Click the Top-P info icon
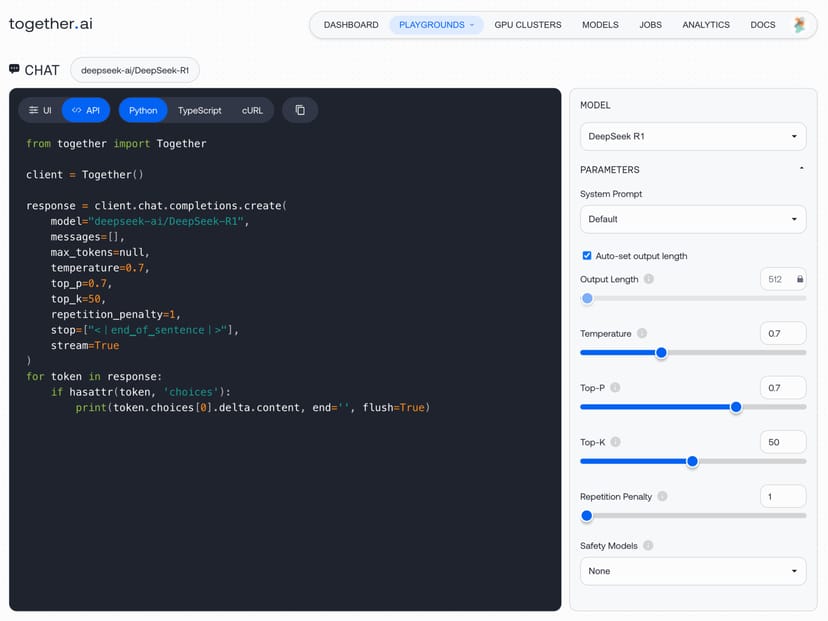Screen dimensions: 828x621 pos(615,388)
